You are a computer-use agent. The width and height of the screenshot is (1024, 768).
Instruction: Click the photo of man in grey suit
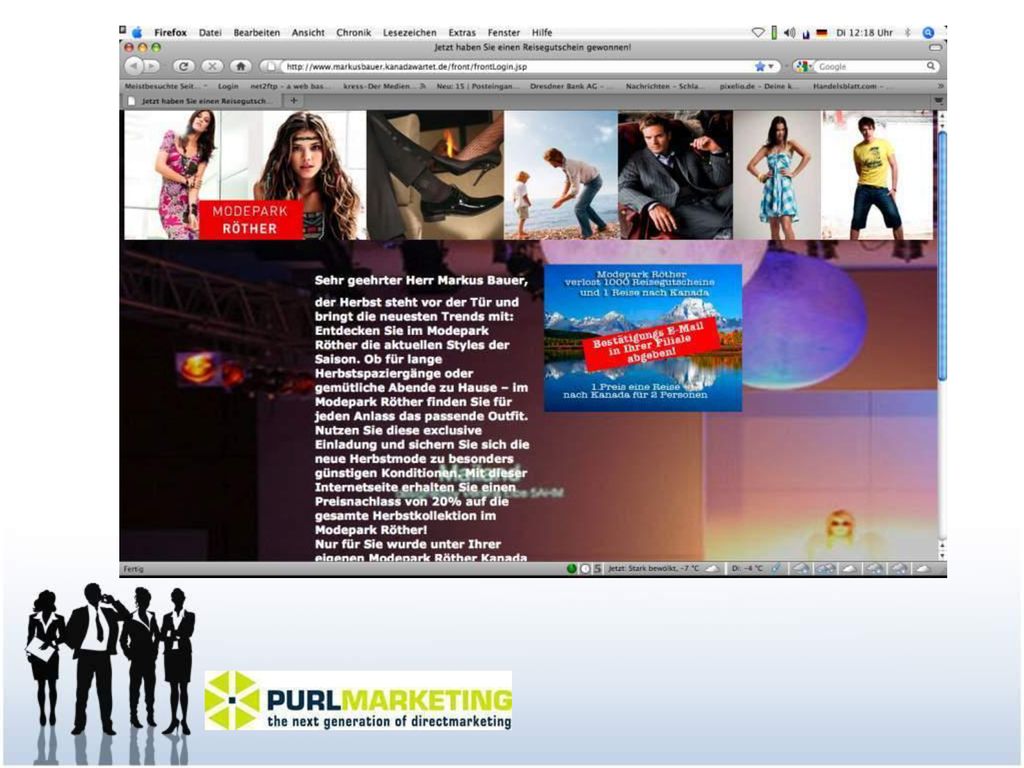(675, 174)
